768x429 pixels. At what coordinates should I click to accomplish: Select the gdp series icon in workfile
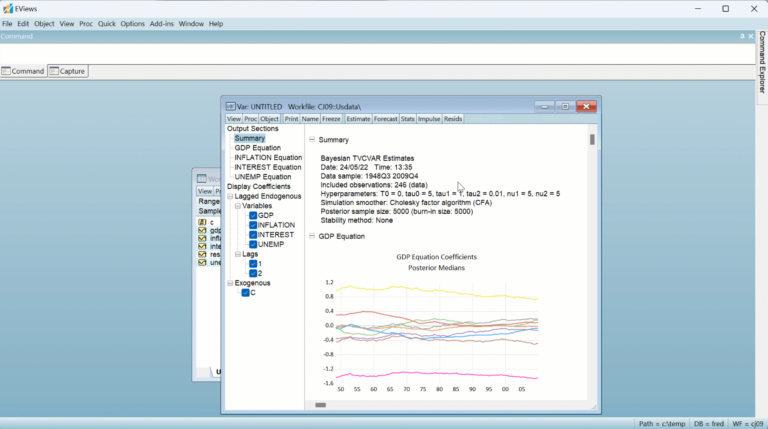pos(202,230)
